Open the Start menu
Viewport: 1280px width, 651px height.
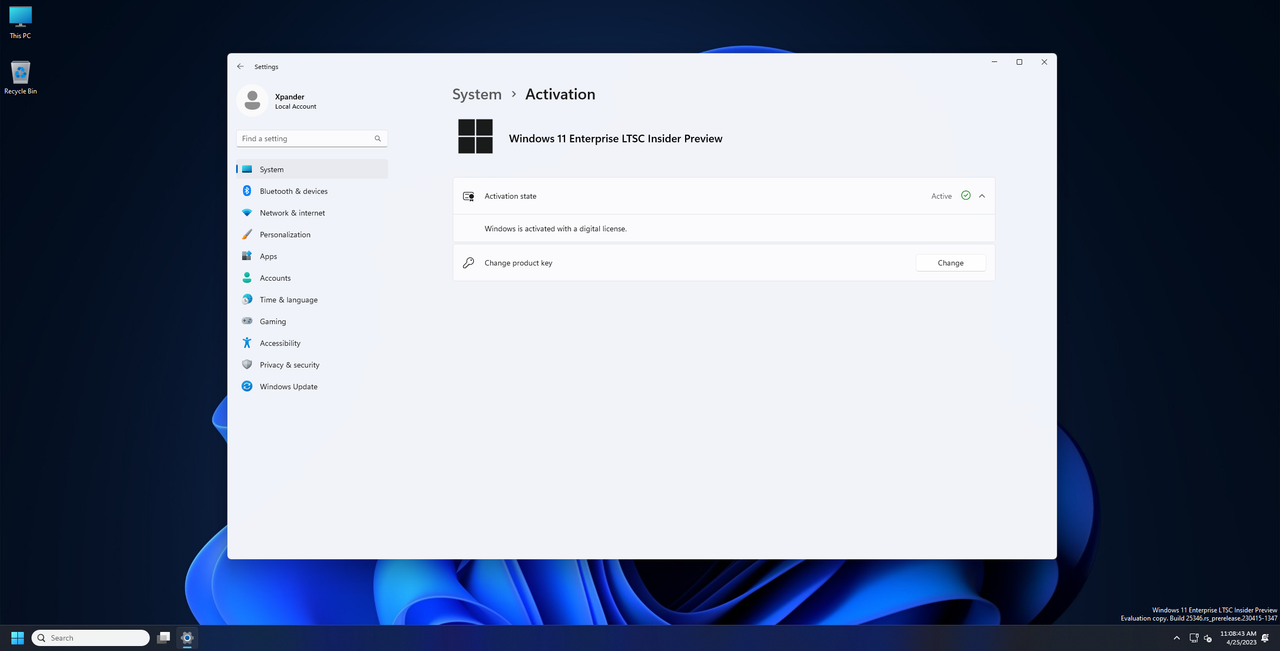click(17, 637)
